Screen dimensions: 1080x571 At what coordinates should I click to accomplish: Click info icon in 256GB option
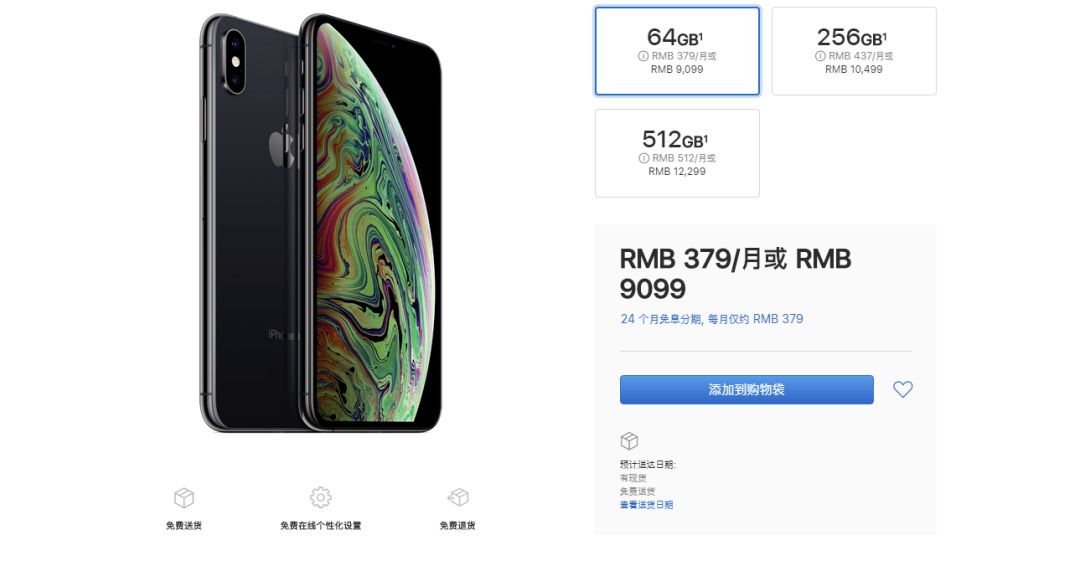click(x=820, y=56)
